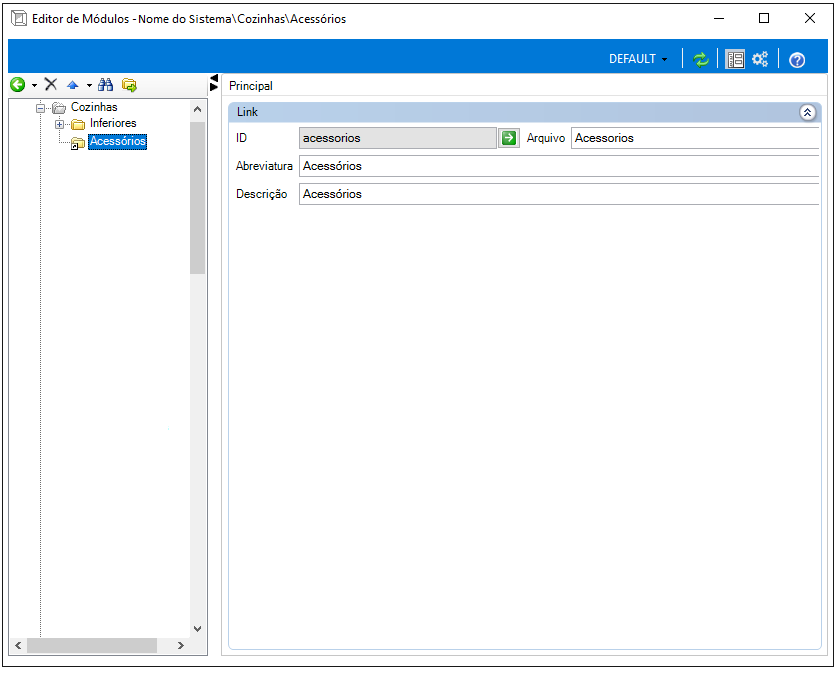Click the green back arrow icon
The height and width of the screenshot is (673, 839).
coord(17,86)
